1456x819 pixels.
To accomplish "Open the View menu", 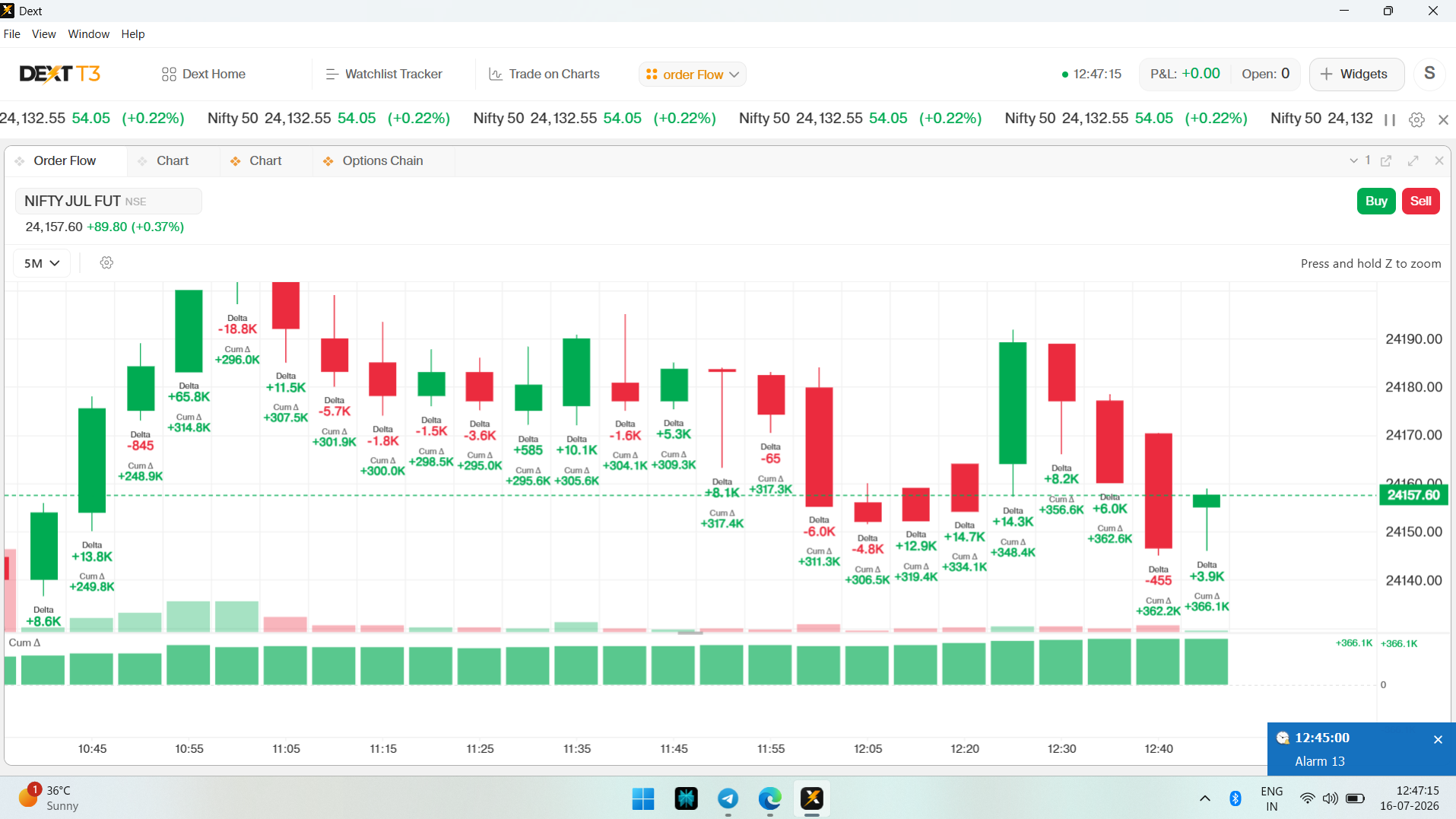I will (43, 34).
